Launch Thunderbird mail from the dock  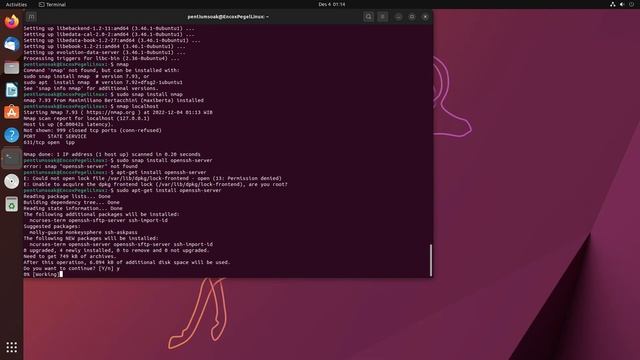pos(11,44)
